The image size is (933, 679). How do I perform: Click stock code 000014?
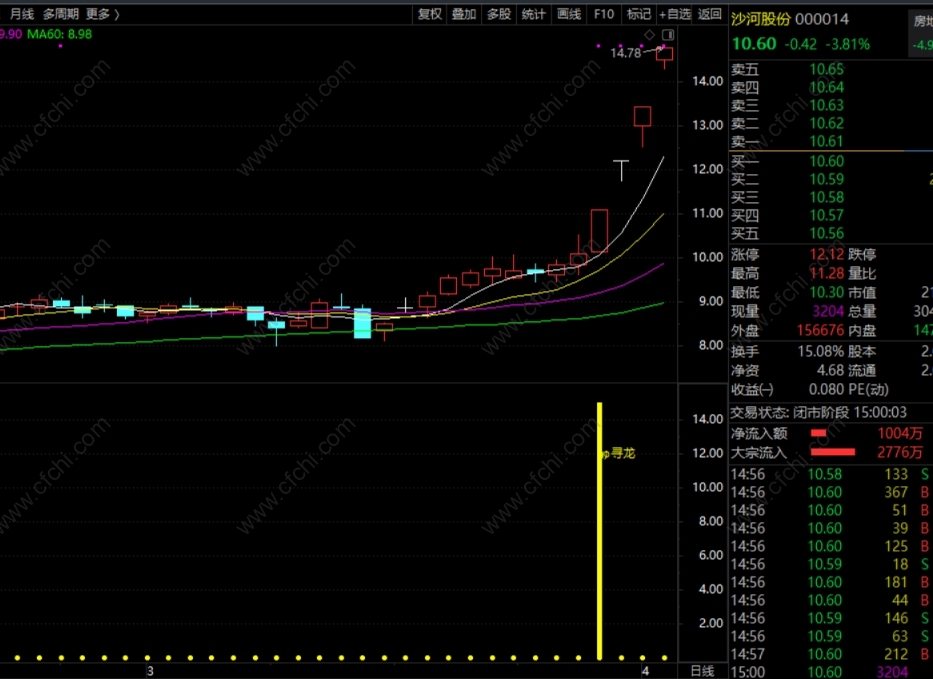pyautogui.click(x=822, y=19)
